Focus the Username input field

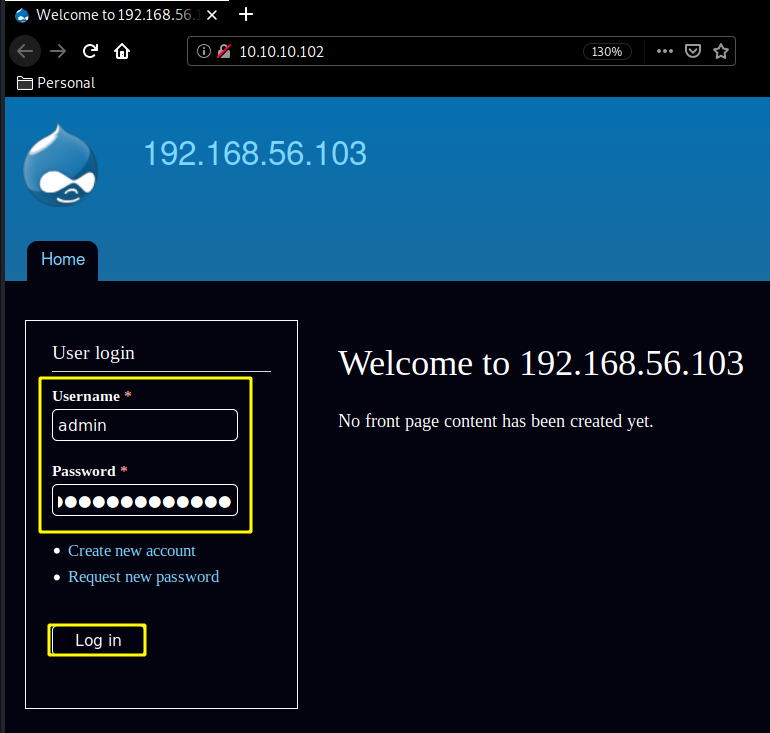tap(145, 425)
